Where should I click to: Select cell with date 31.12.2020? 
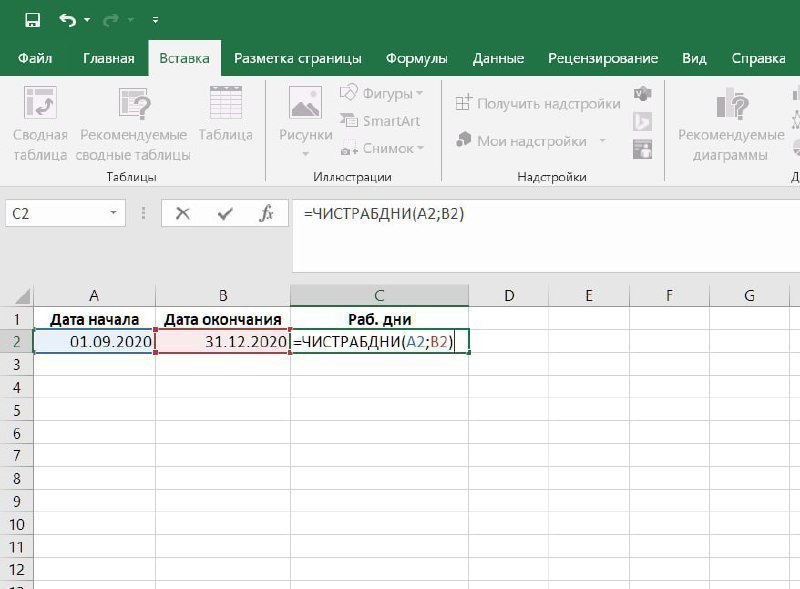click(x=223, y=341)
